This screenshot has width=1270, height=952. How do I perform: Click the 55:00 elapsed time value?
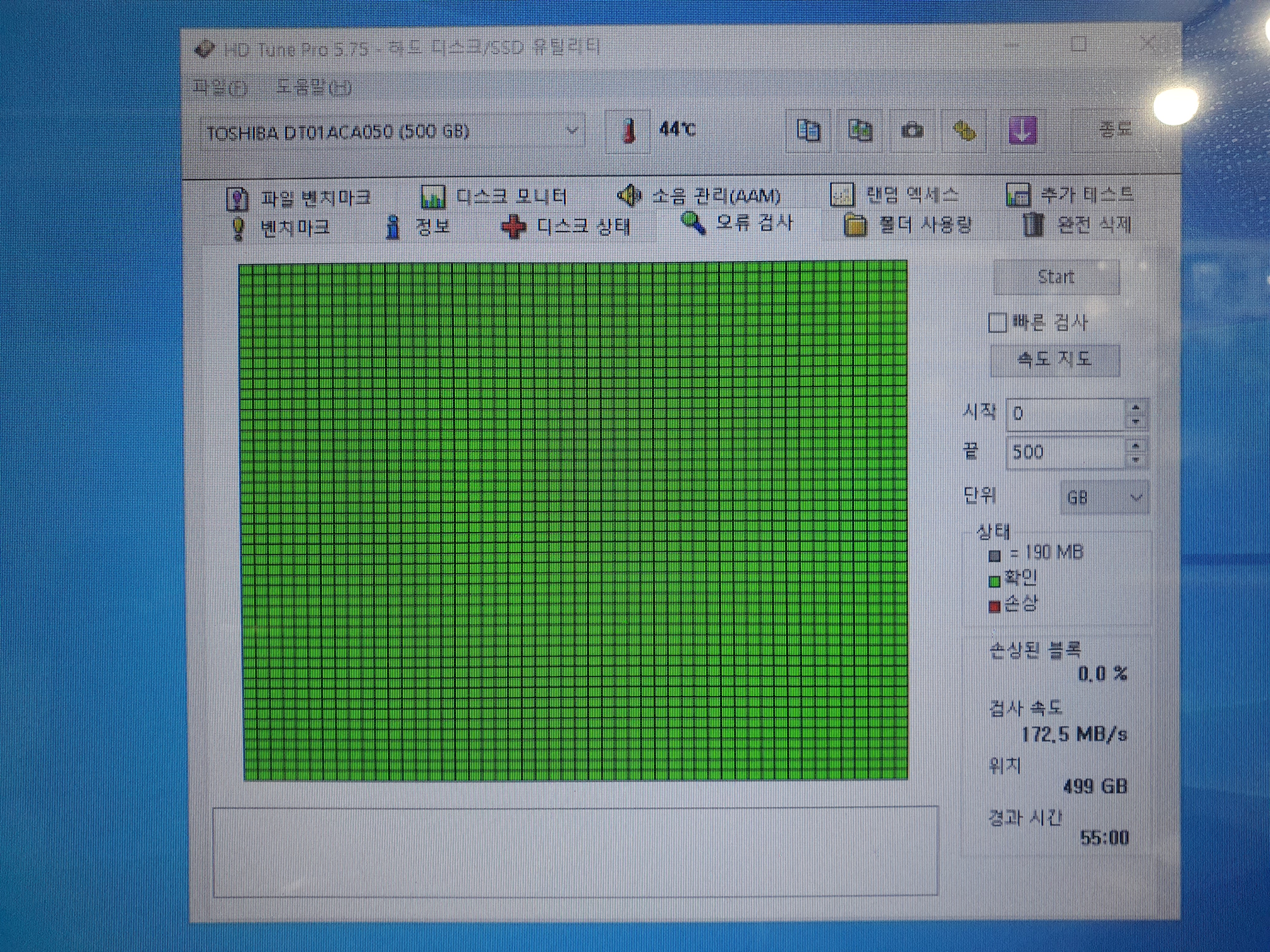(1104, 837)
